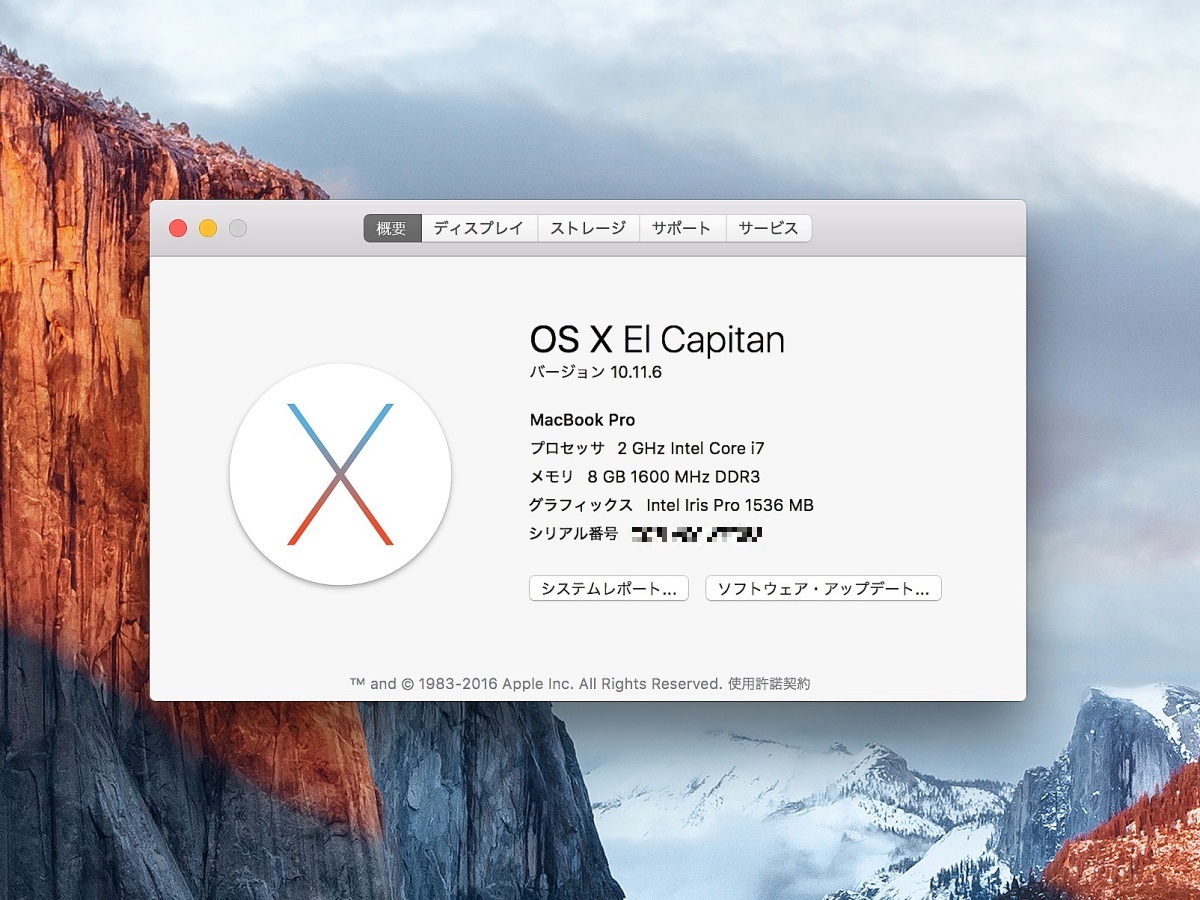Select the MacBook Pro model text

pyautogui.click(x=582, y=420)
